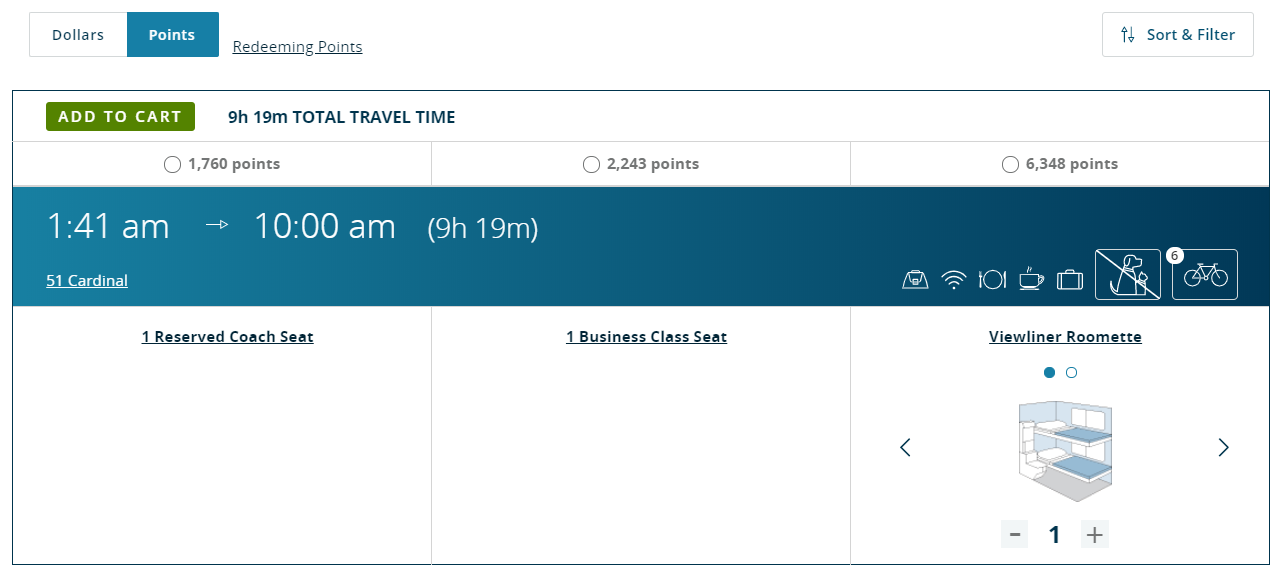Select the 2,243 points fare option
This screenshot has width=1285, height=575.
click(591, 165)
